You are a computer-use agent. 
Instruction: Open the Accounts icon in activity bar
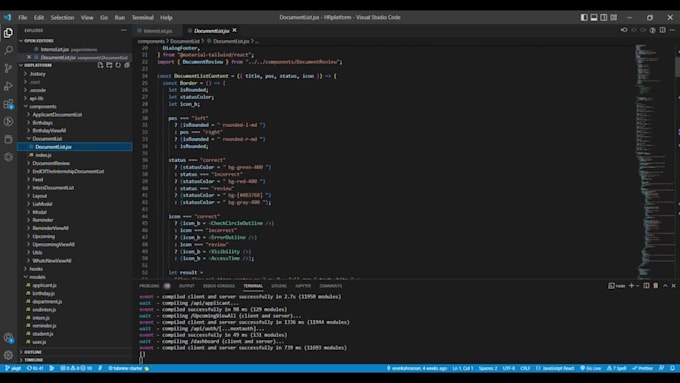point(8,338)
